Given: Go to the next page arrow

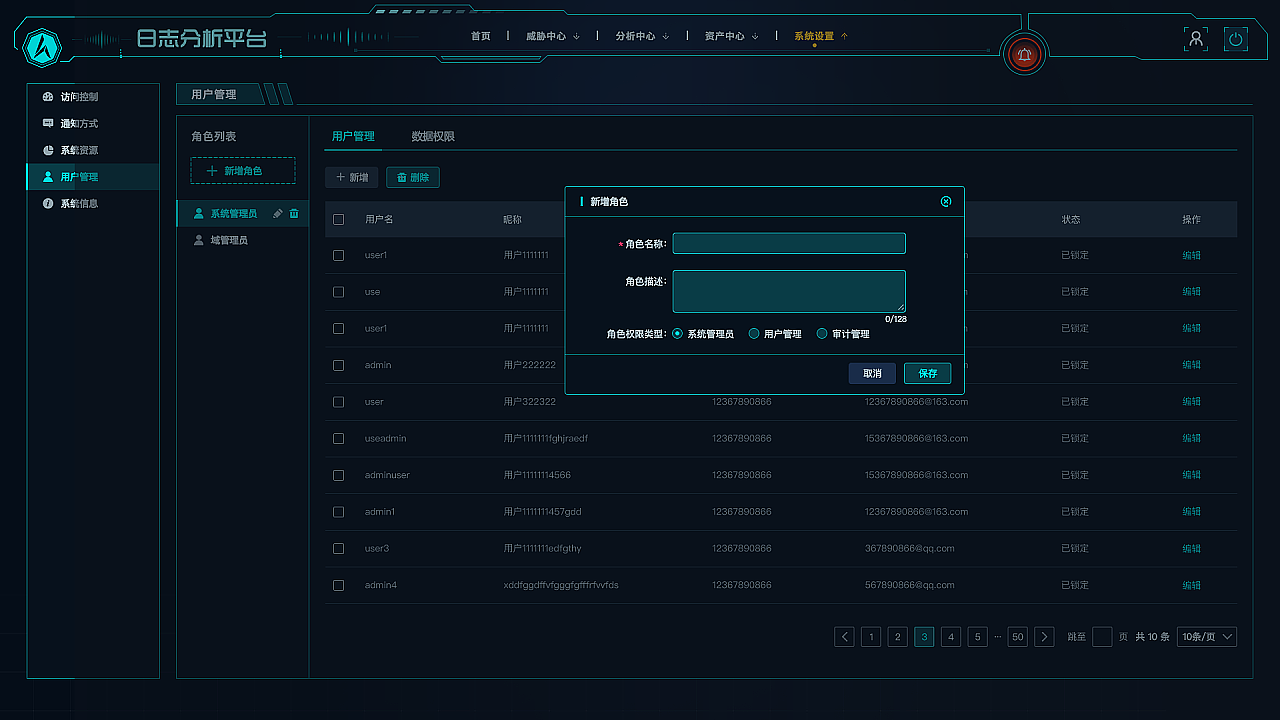Looking at the screenshot, I should pos(1044,637).
